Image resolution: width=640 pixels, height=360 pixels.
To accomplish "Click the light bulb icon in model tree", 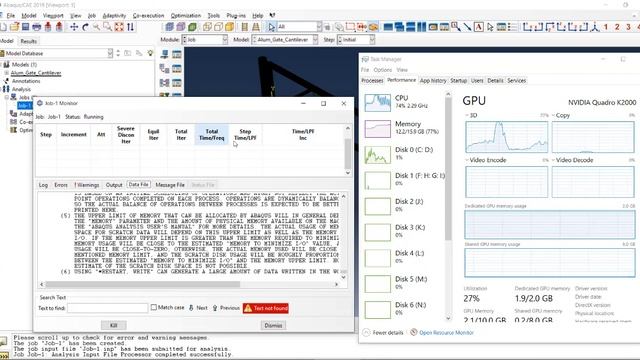I will coord(150,53).
